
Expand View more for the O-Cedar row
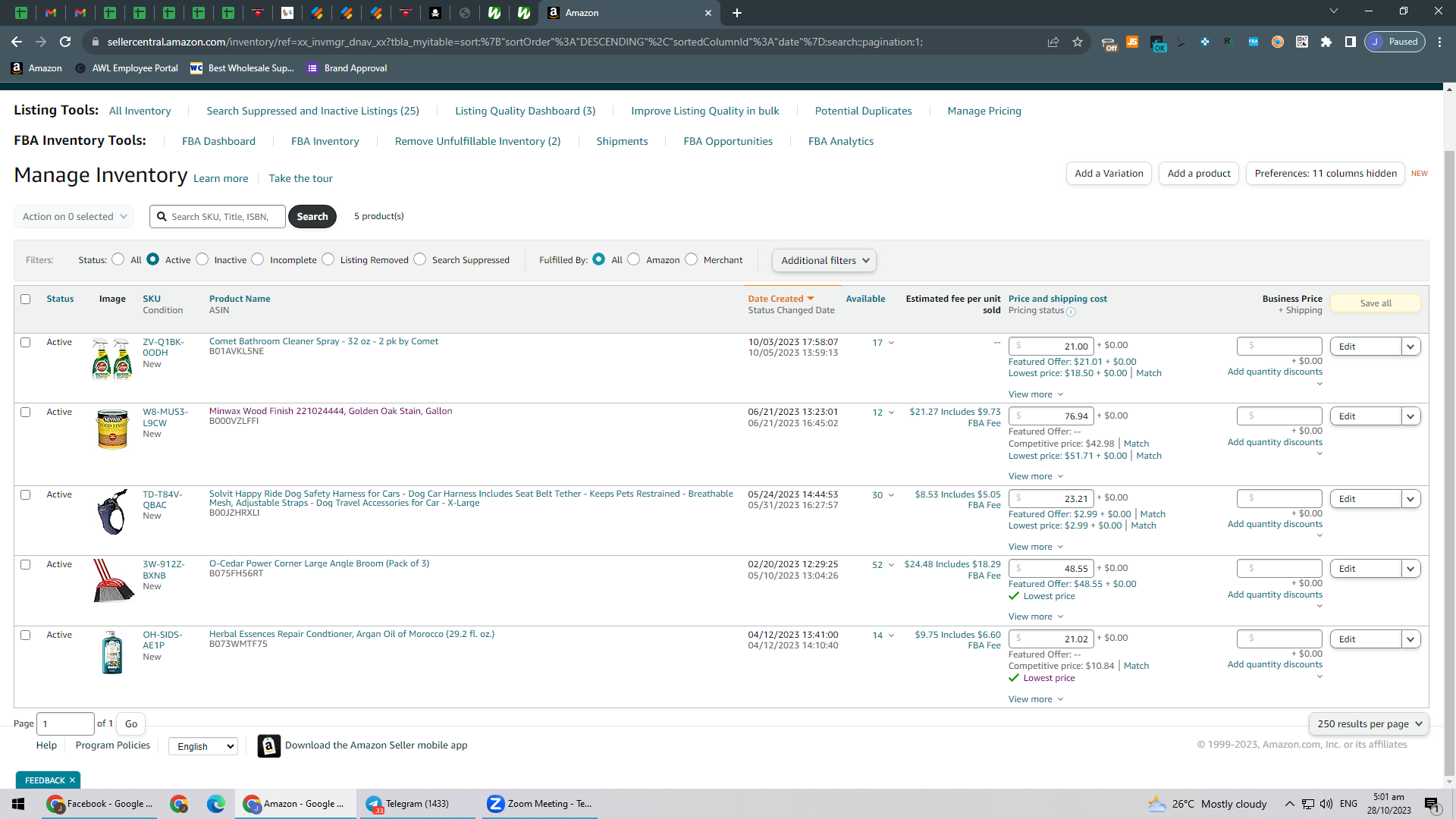click(x=1036, y=617)
